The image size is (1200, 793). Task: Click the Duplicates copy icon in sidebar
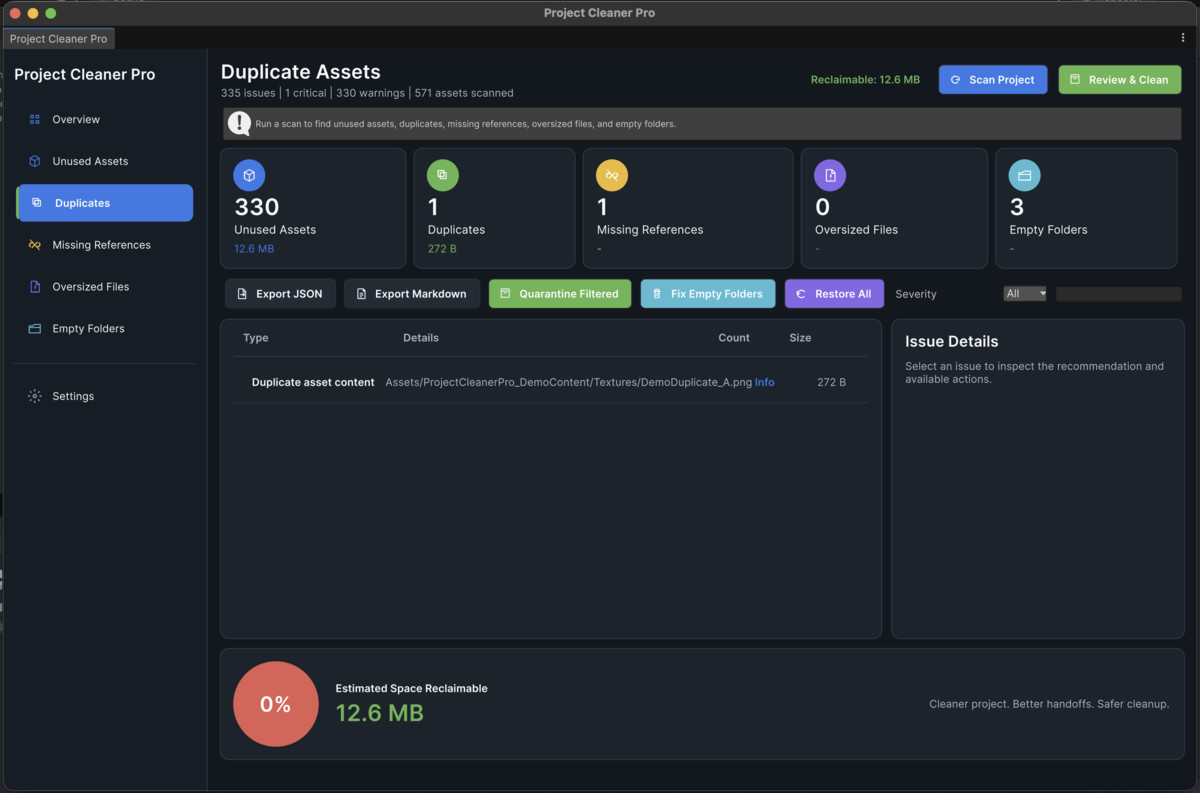click(37, 203)
